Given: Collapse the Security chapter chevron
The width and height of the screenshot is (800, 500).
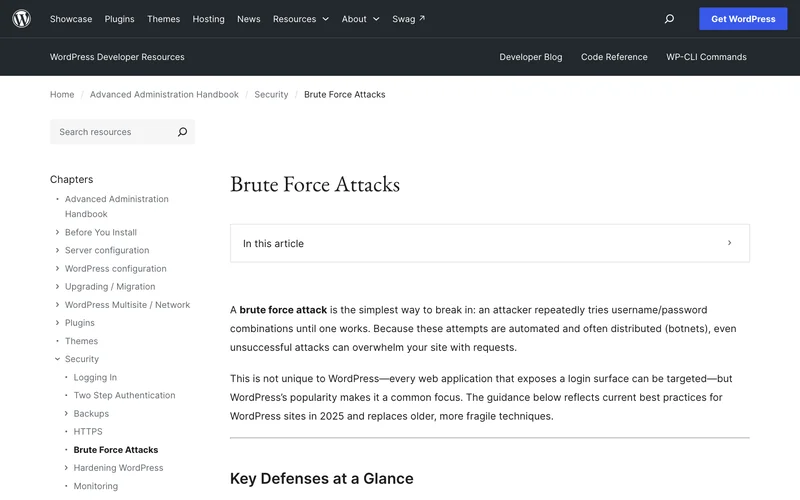Looking at the screenshot, I should click(x=57, y=359).
